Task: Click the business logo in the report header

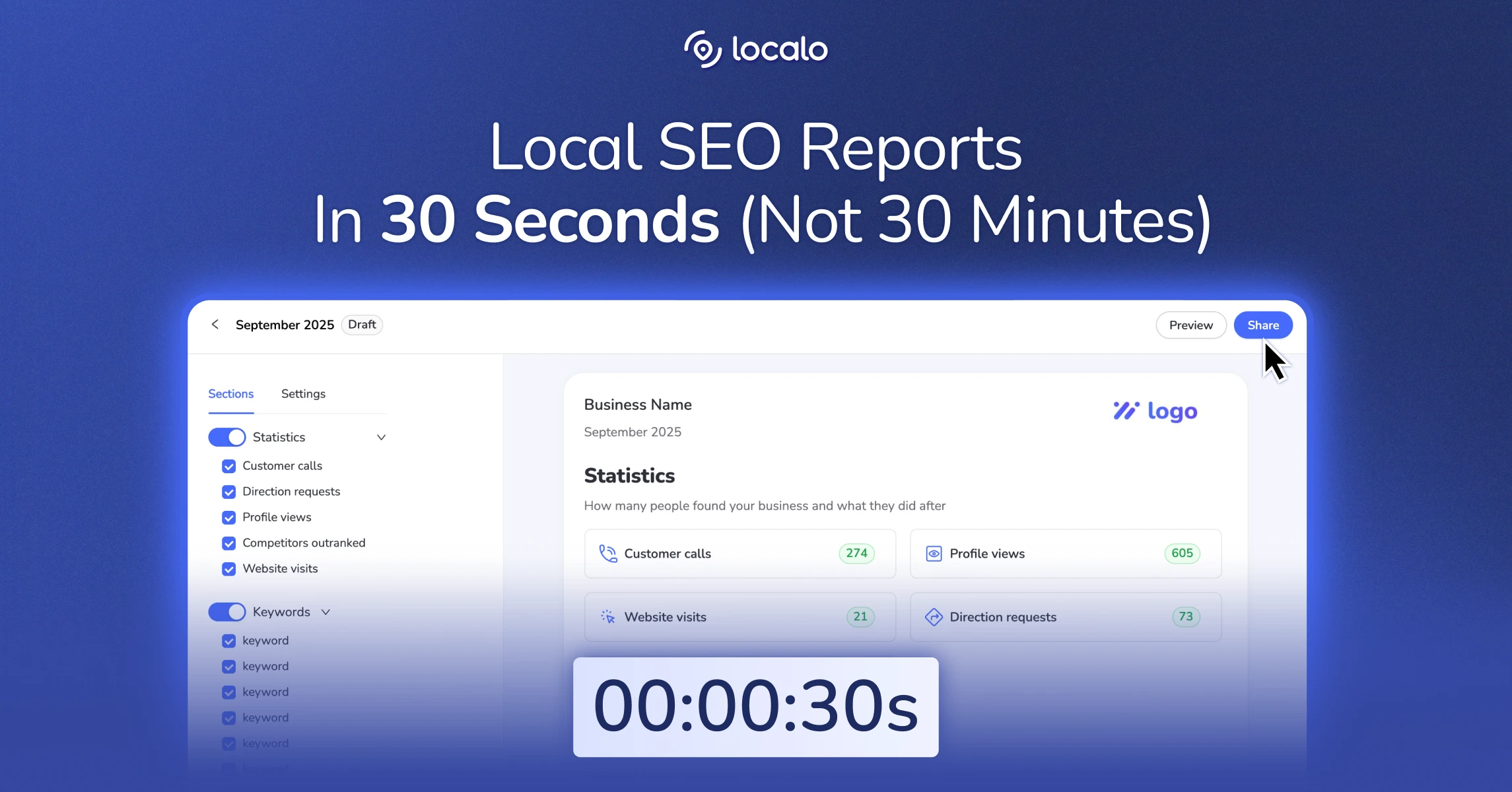Action: coord(1155,411)
